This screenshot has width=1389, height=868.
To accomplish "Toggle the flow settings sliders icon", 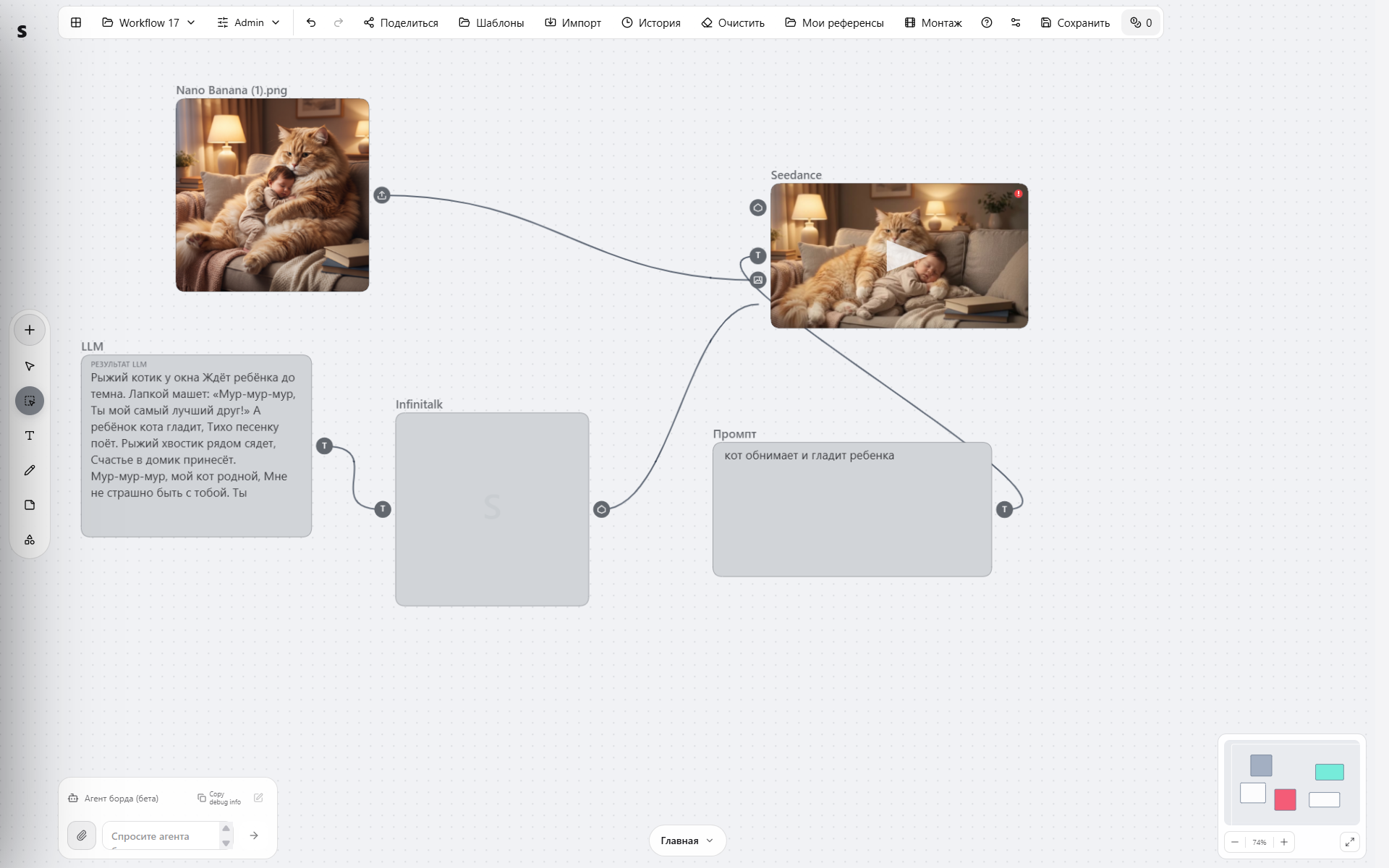I will tap(1016, 22).
